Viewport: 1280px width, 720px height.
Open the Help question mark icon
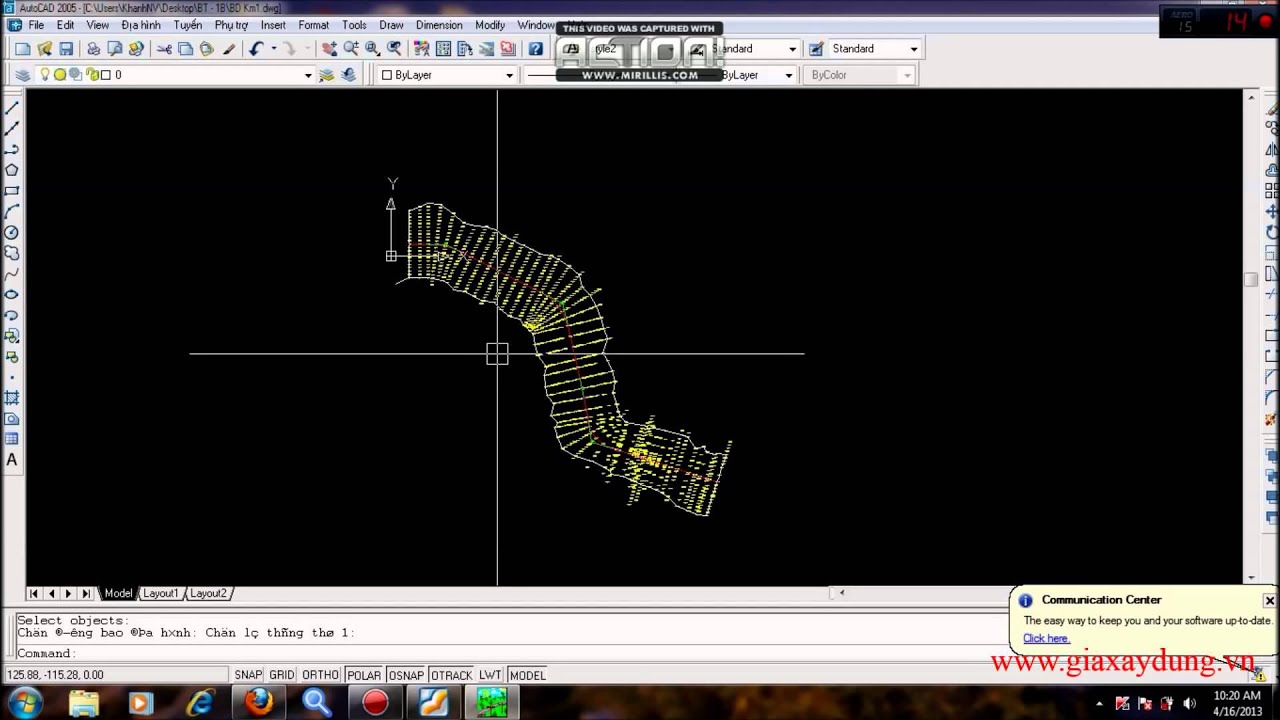point(536,49)
